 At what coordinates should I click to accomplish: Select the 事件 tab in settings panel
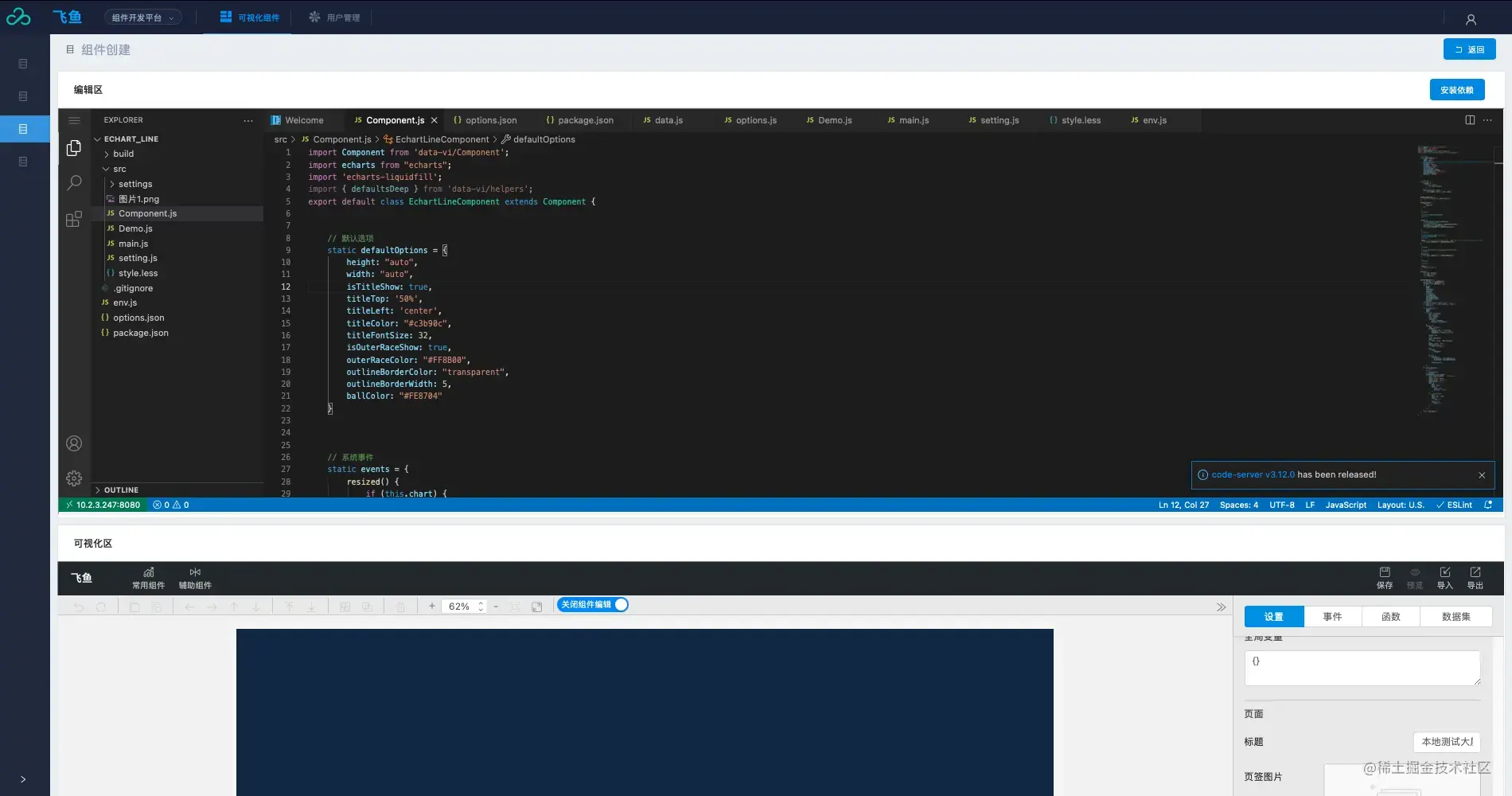1332,617
